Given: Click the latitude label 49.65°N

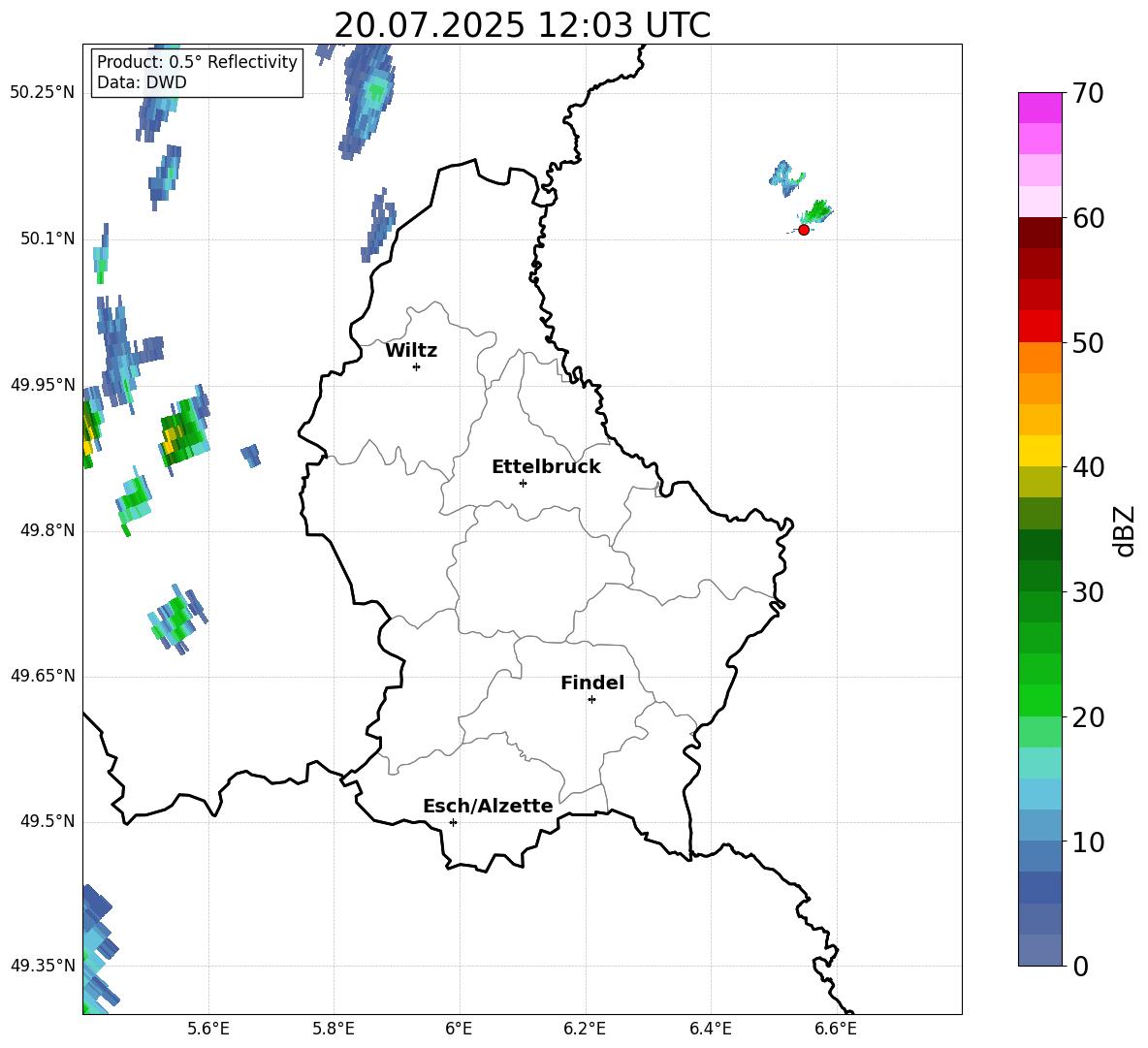Looking at the screenshot, I should tap(43, 676).
